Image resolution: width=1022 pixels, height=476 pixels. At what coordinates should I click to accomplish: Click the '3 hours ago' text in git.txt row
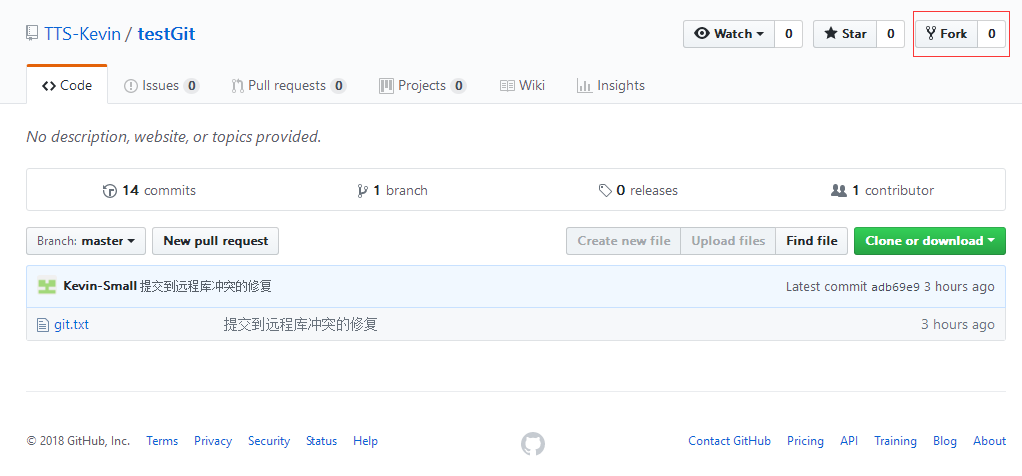click(957, 324)
